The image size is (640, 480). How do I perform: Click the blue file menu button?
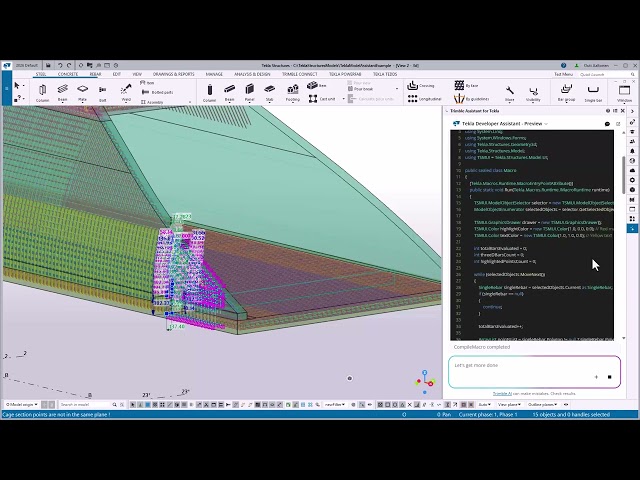(7, 89)
